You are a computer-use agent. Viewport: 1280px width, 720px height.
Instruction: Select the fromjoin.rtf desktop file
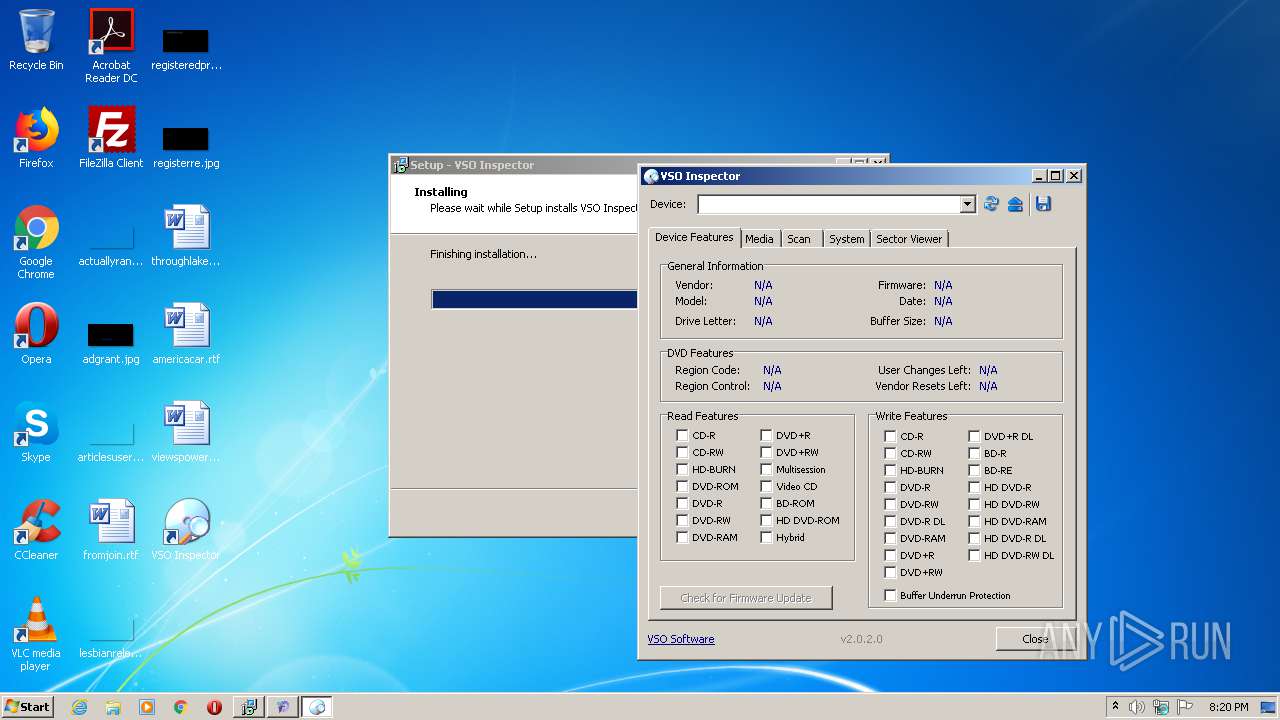(x=111, y=530)
